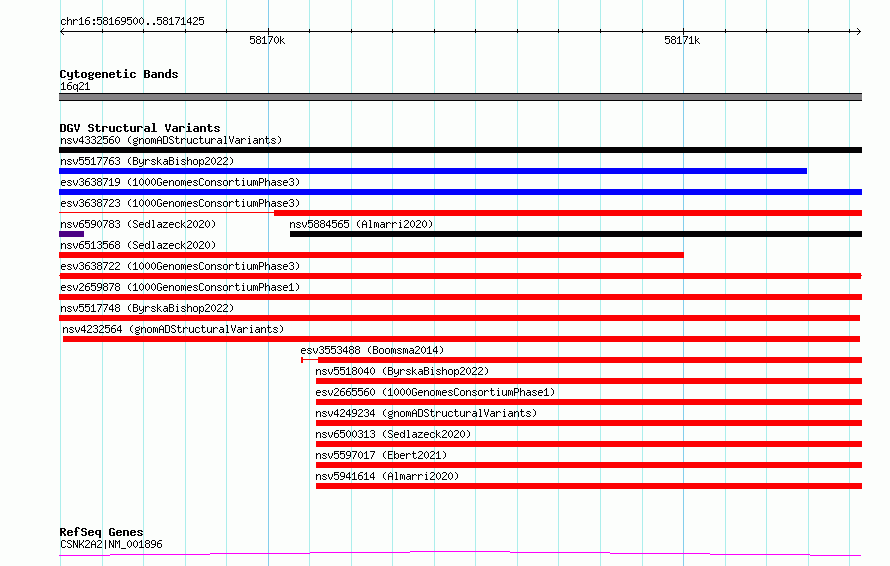890x566 pixels.
Task: Click the nsv4332560 gnomAD variant label
Action: click(x=171, y=140)
